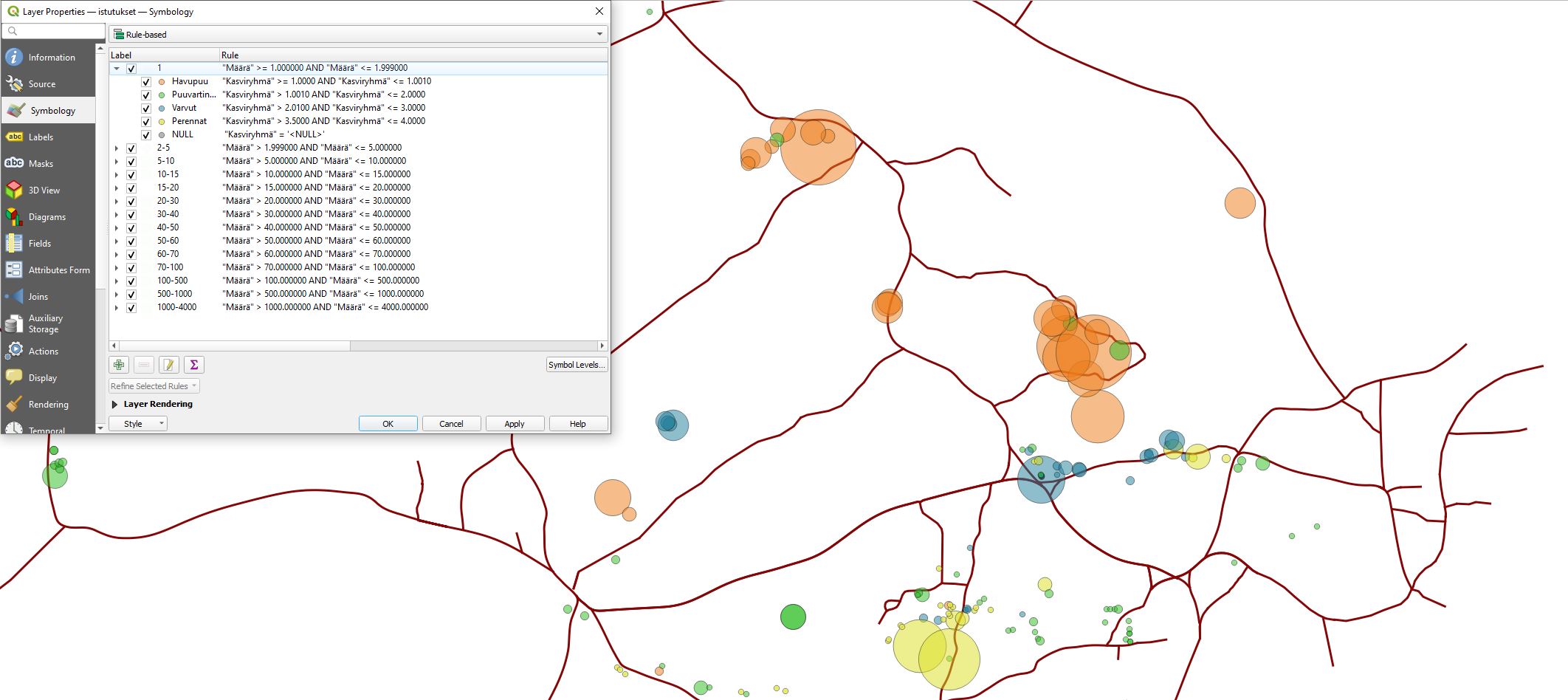
Task: Edit the selected rule using the pencil icon
Action: 168,364
